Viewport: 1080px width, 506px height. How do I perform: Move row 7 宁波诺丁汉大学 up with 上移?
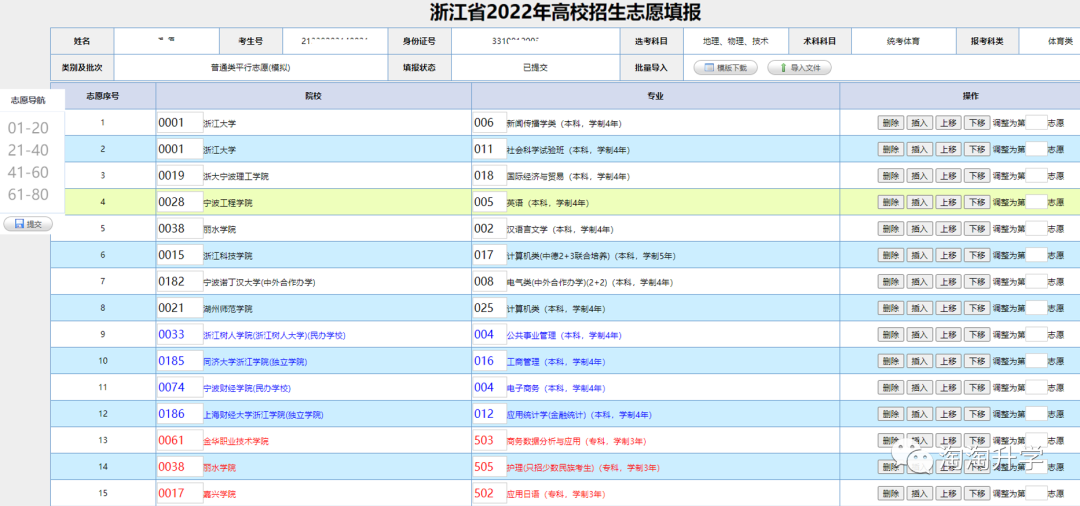948,282
